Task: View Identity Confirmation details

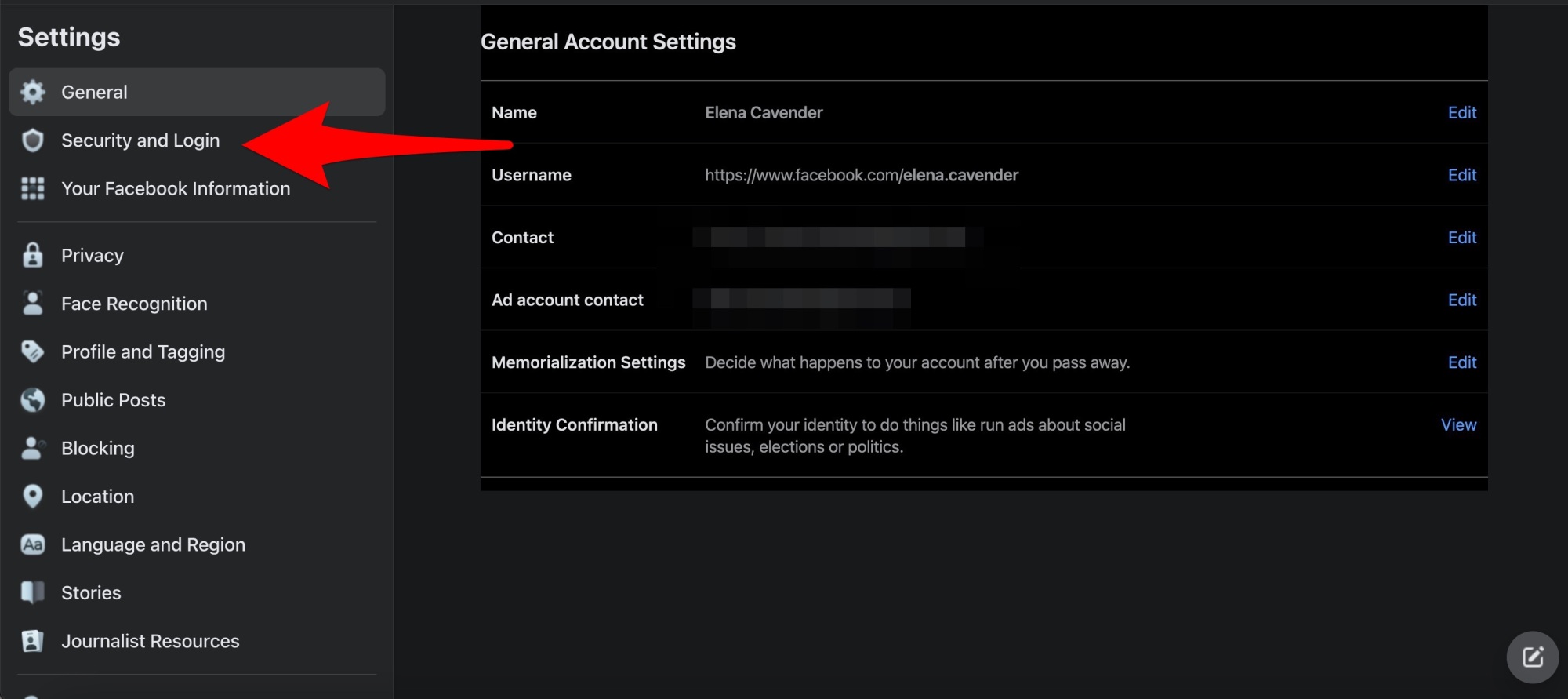Action: tap(1458, 424)
